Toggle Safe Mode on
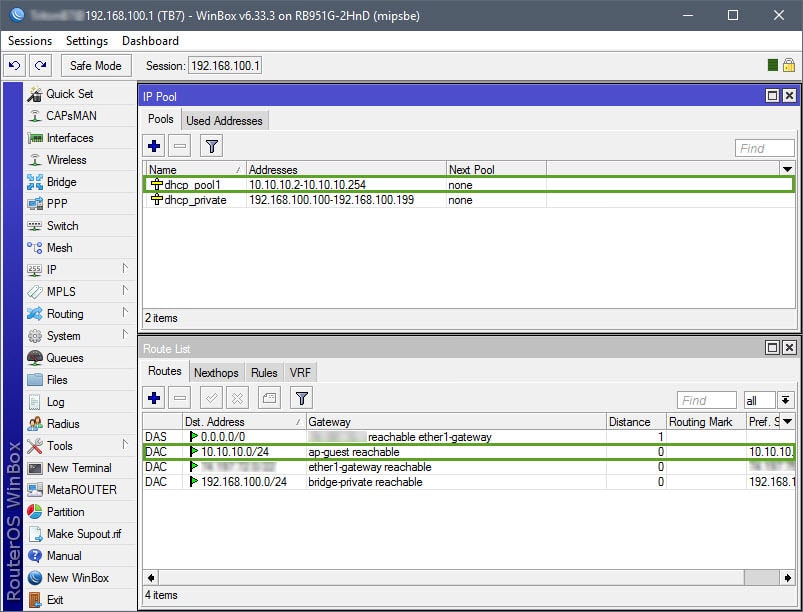This screenshot has height=612, width=803. pyautogui.click(x=96, y=66)
